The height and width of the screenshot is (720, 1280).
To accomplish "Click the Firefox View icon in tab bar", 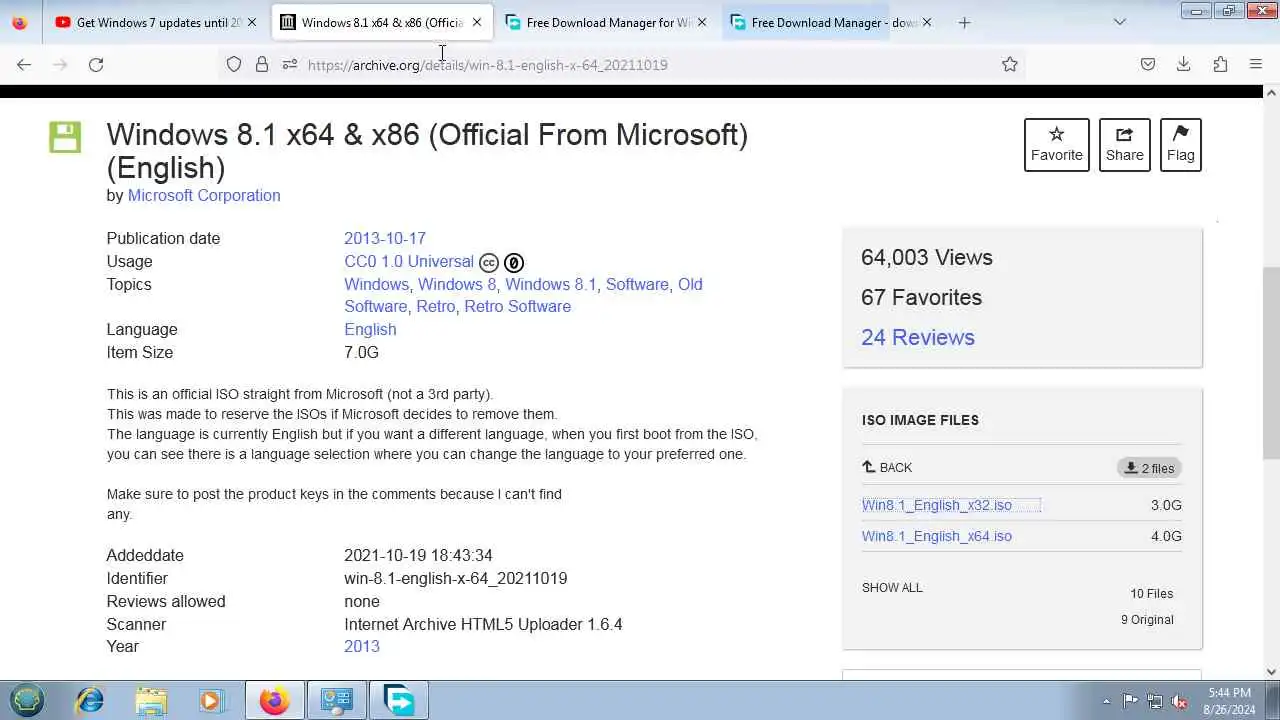I will pos(20,22).
